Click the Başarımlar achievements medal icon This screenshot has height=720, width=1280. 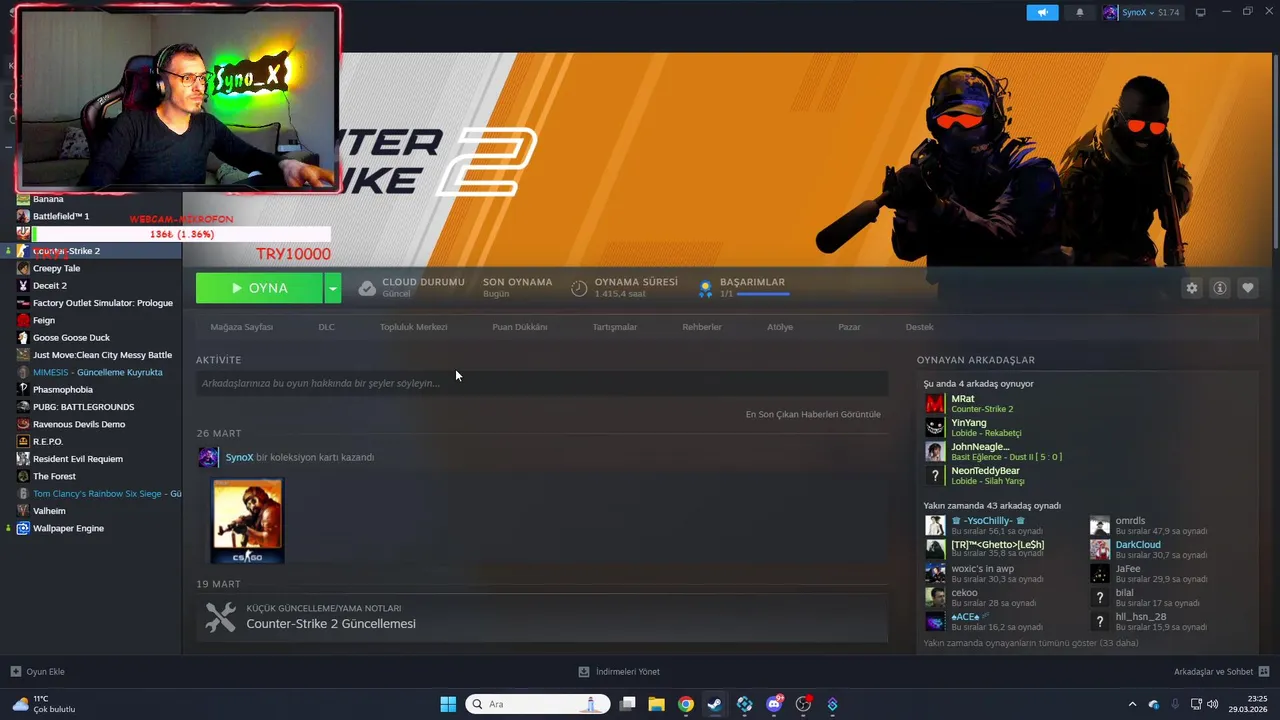705,288
